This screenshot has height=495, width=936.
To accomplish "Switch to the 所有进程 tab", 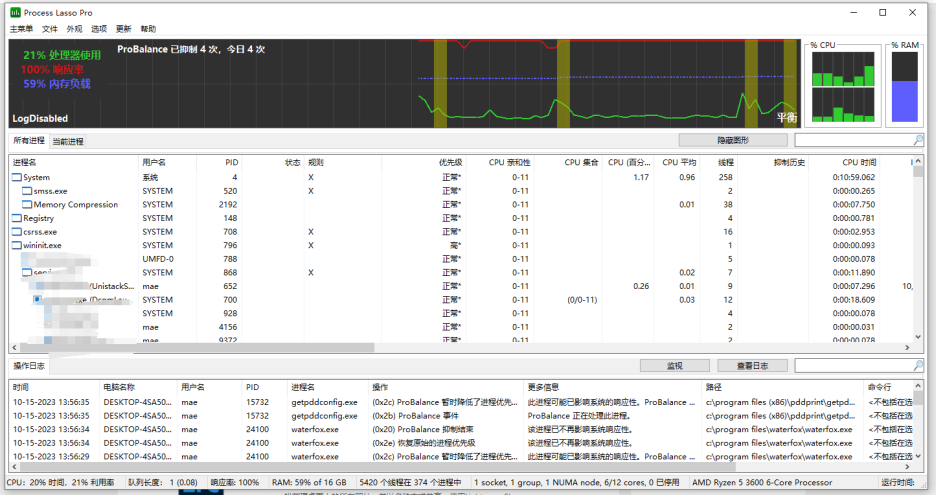I will coord(29,140).
